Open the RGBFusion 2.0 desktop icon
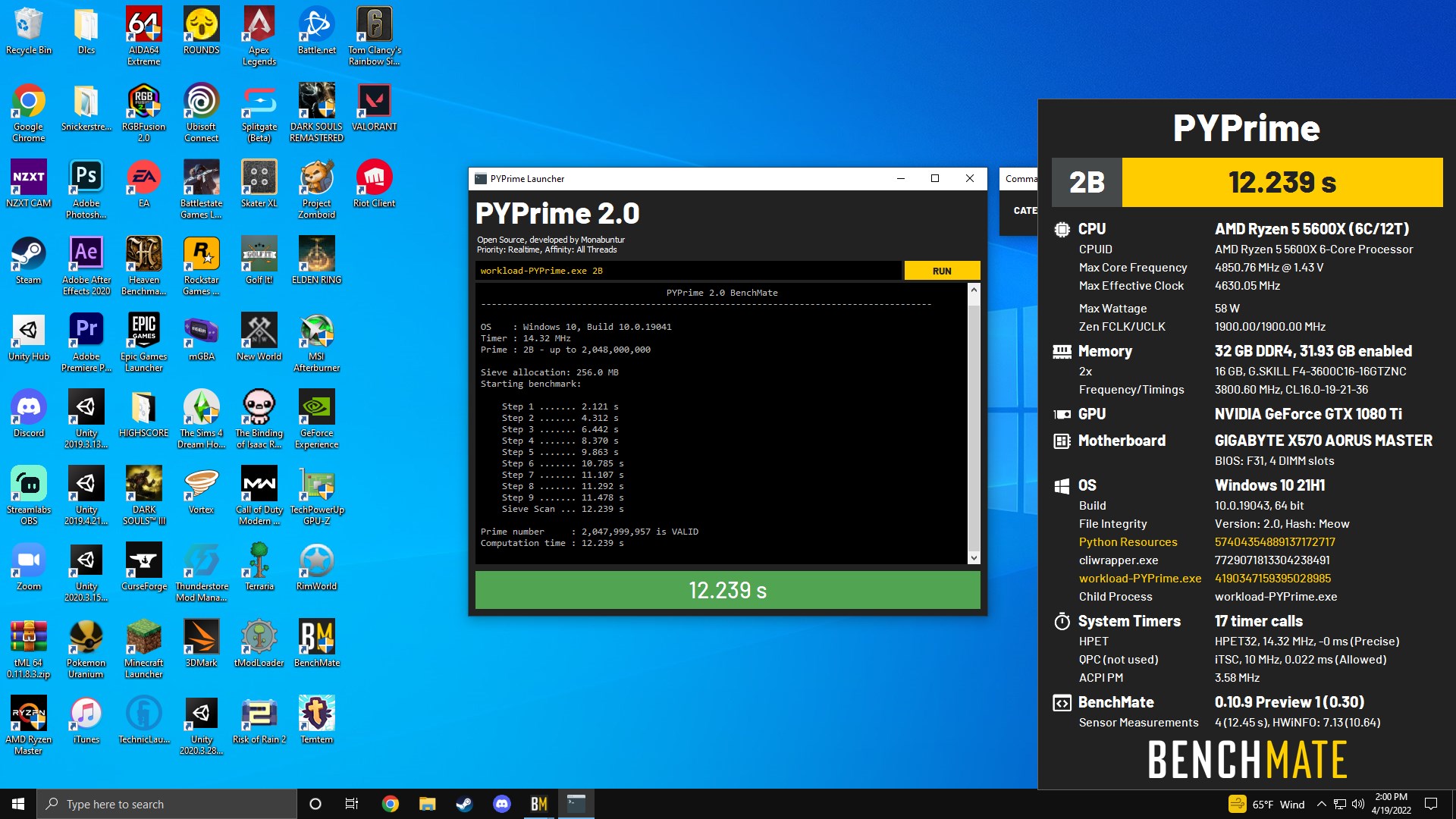The height and width of the screenshot is (819, 1456). (x=144, y=112)
